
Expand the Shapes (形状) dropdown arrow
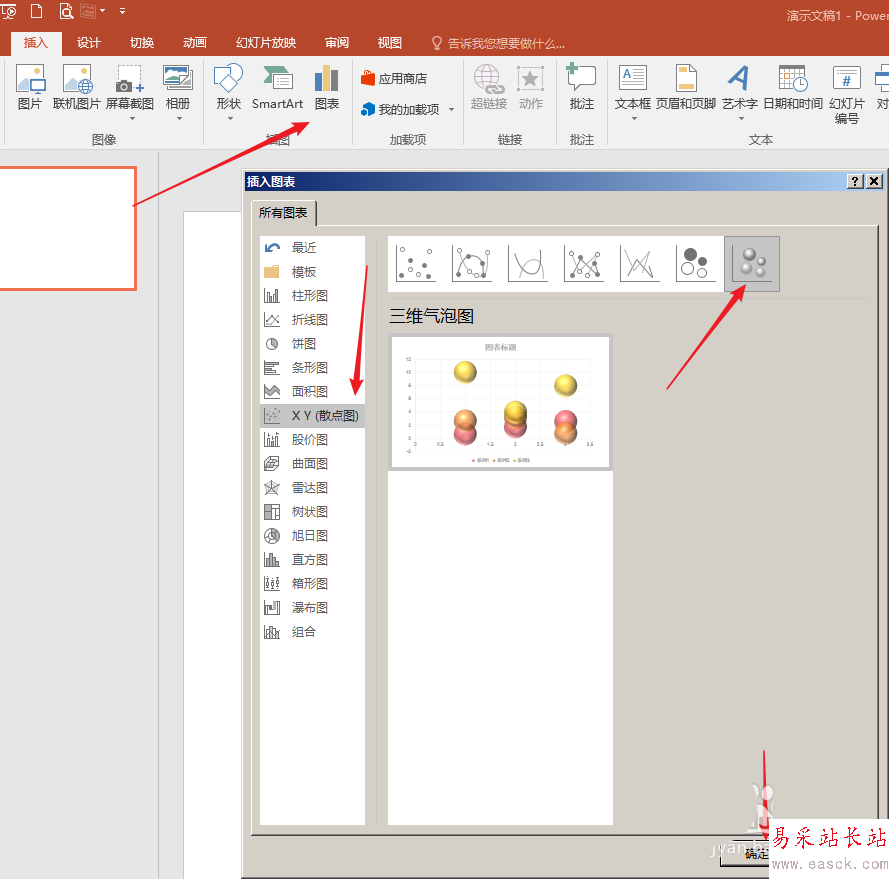tap(230, 119)
